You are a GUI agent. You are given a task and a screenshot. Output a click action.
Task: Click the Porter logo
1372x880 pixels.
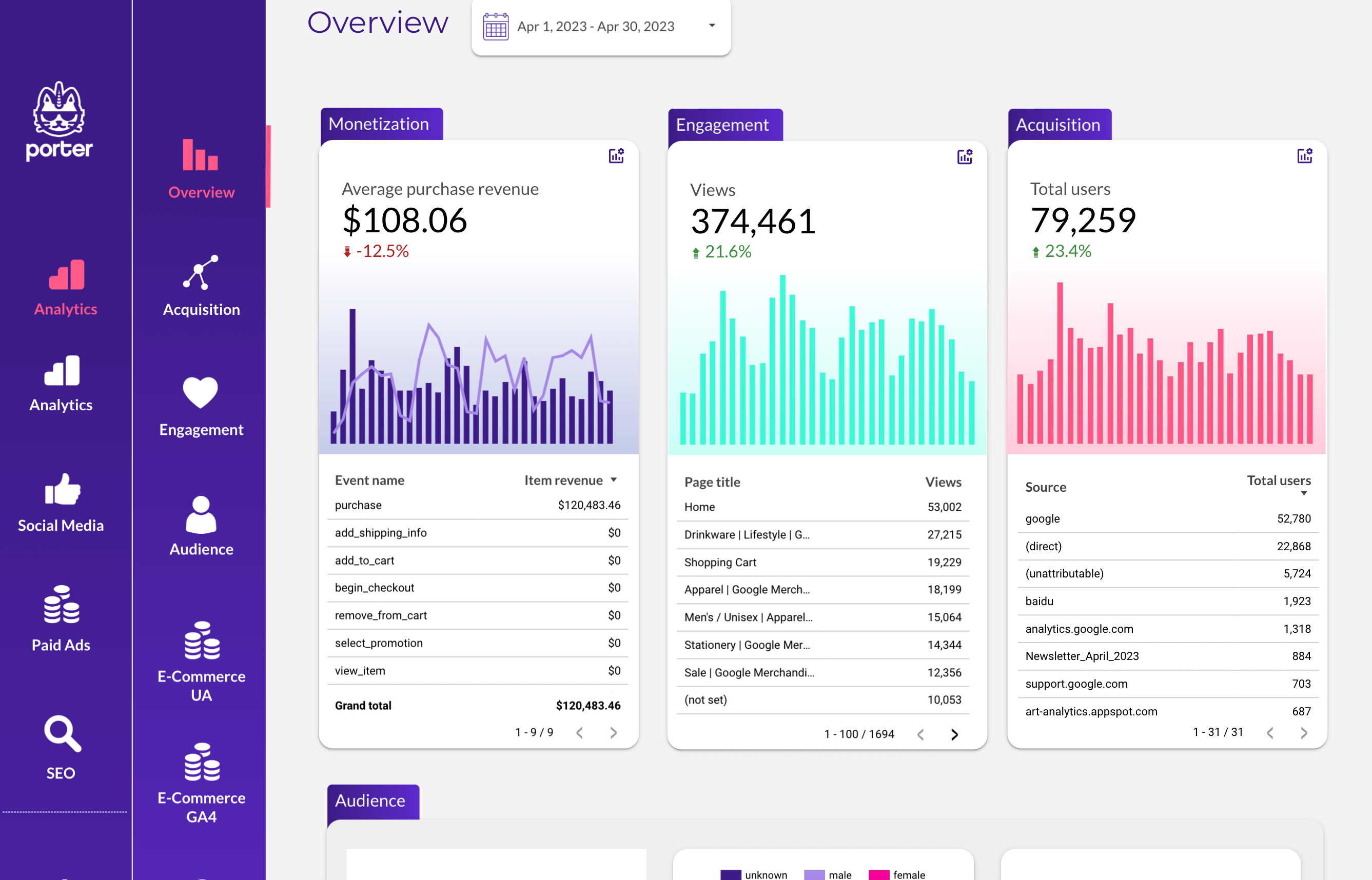[59, 121]
